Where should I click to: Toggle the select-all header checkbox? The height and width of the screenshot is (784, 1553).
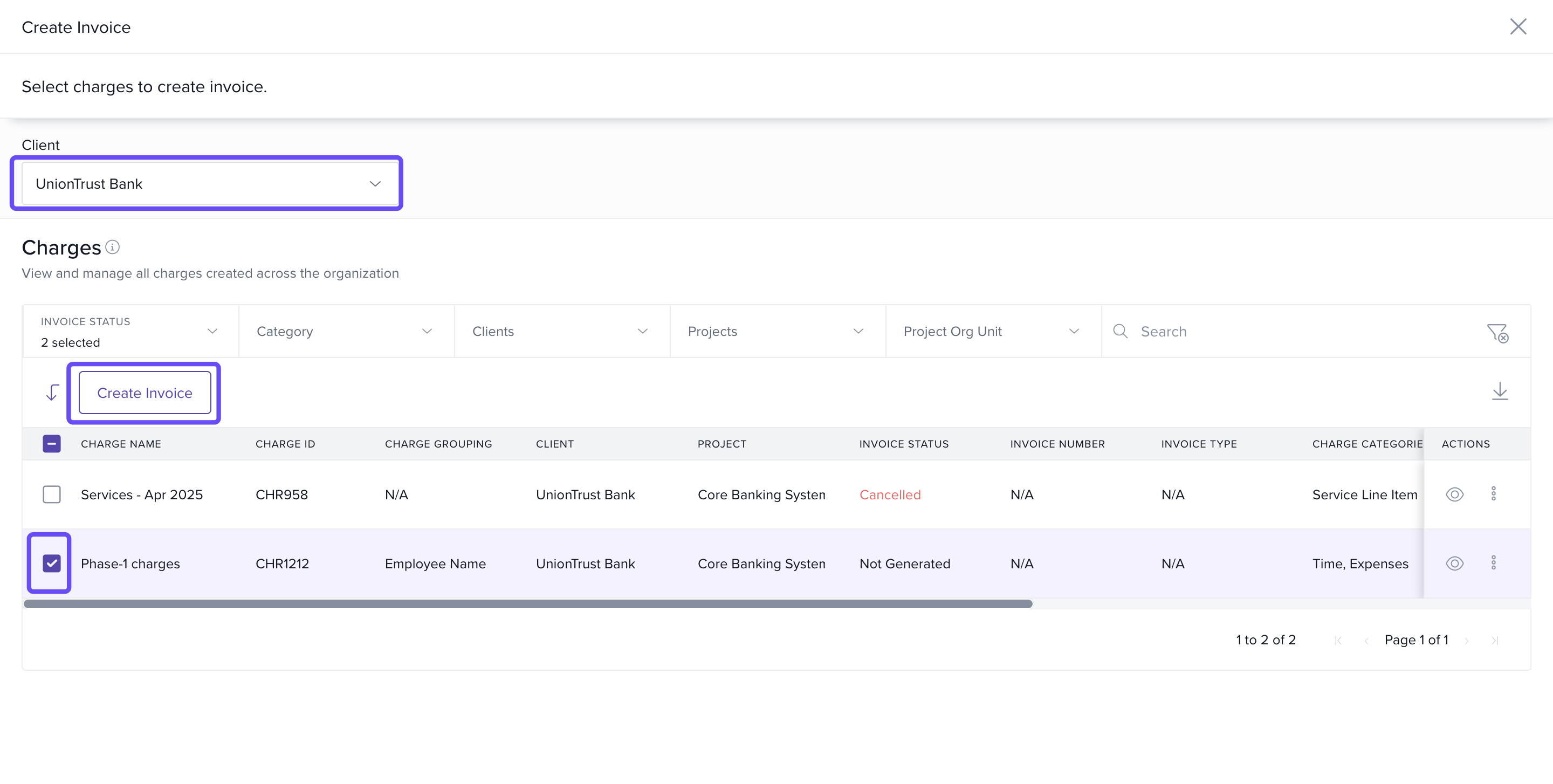[52, 444]
